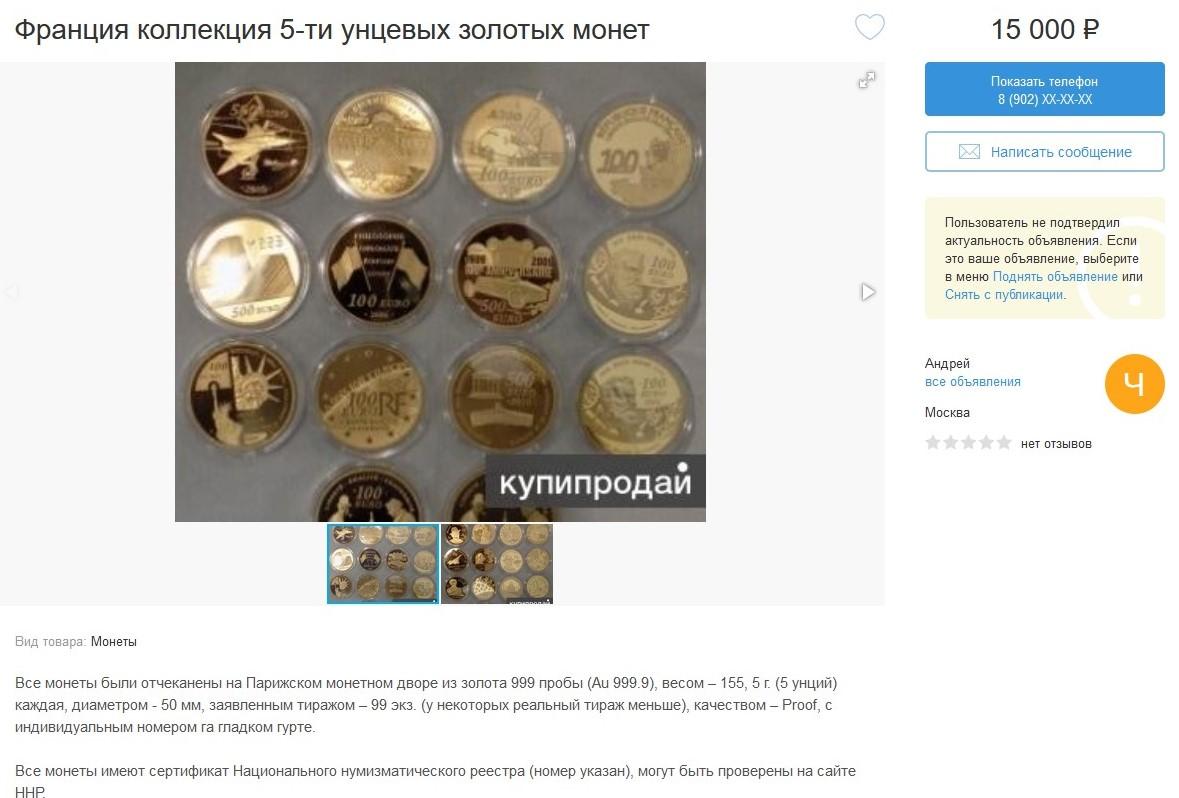
Task: Select the second coin thumbnail
Action: [x=496, y=563]
